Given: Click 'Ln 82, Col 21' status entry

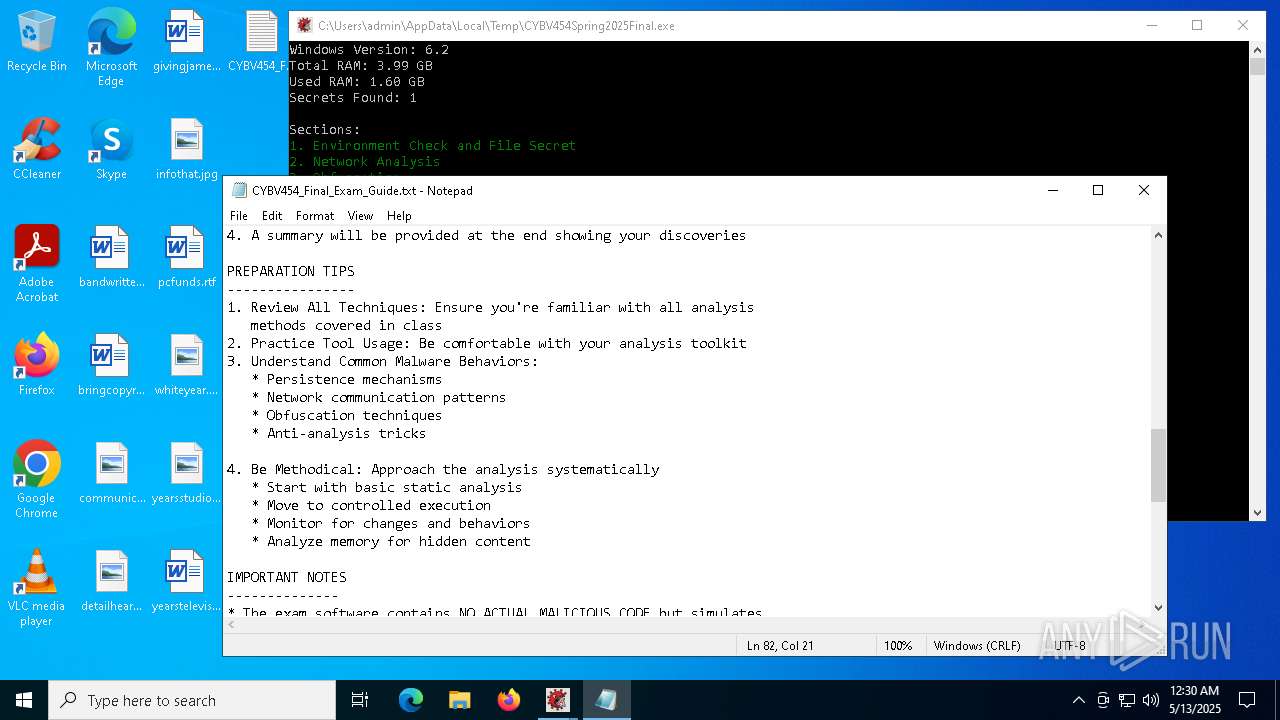Looking at the screenshot, I should (x=780, y=645).
